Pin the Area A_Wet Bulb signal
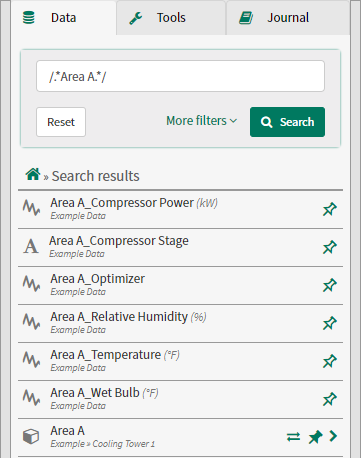Image resolution: width=361 pixels, height=458 pixels. [330, 399]
